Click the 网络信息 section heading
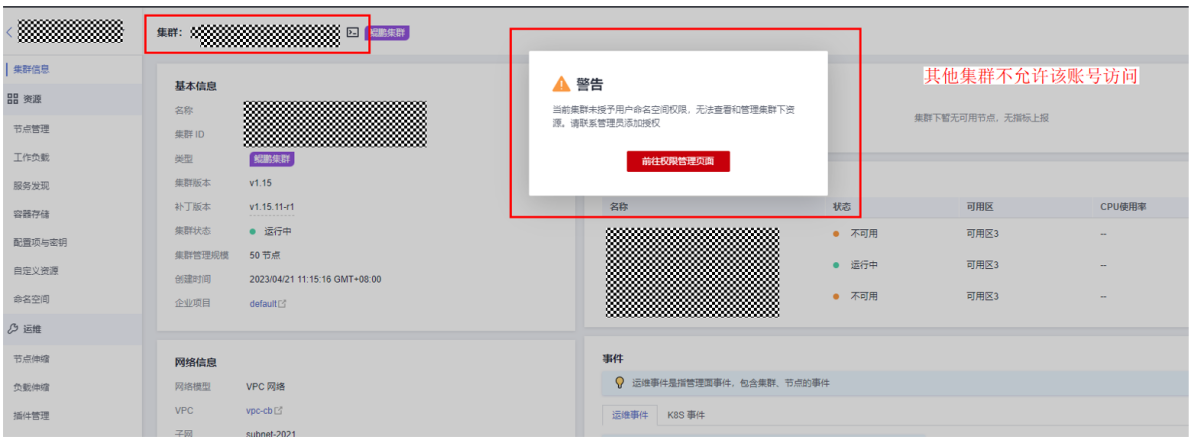The width and height of the screenshot is (1191, 440). tap(195, 362)
